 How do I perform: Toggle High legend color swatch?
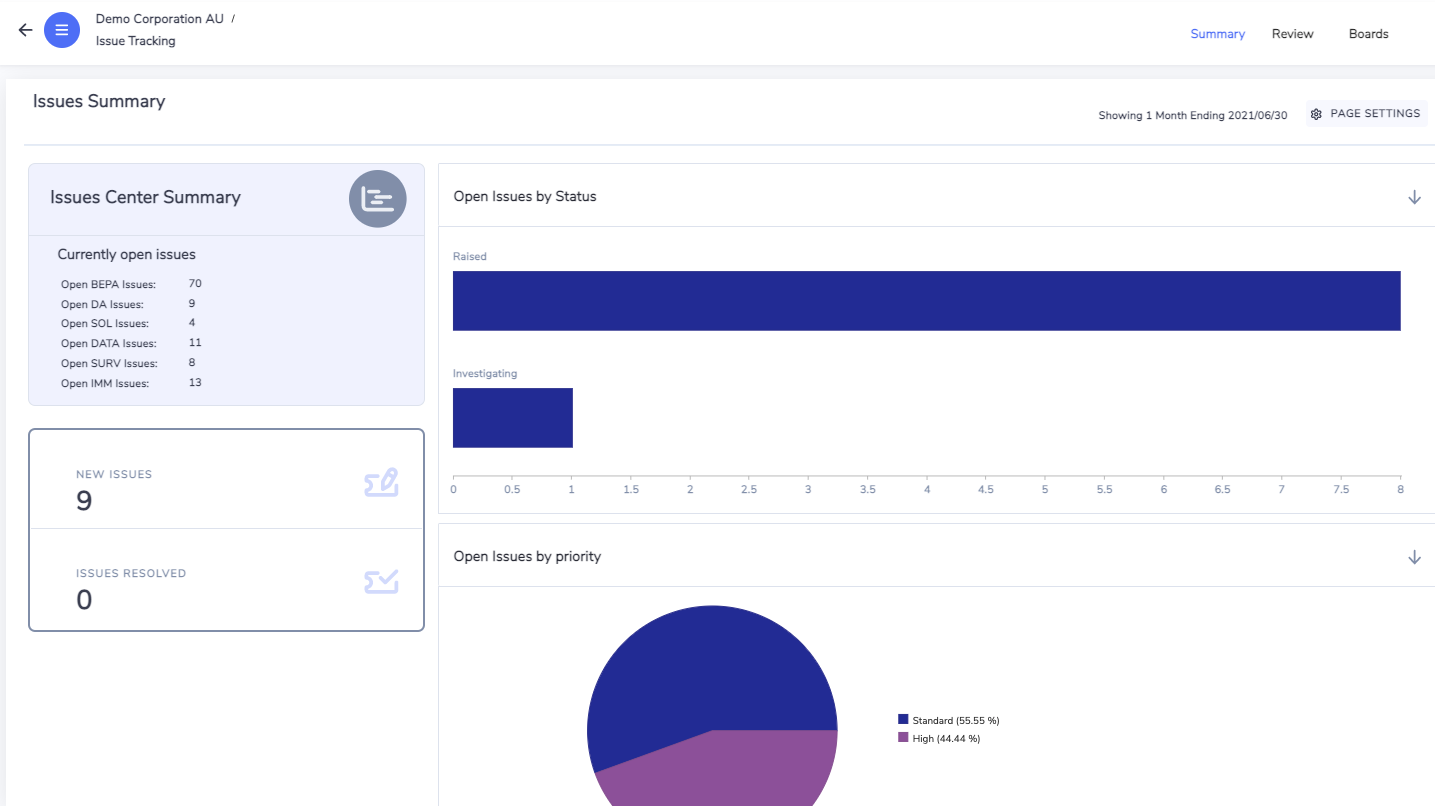pos(903,738)
